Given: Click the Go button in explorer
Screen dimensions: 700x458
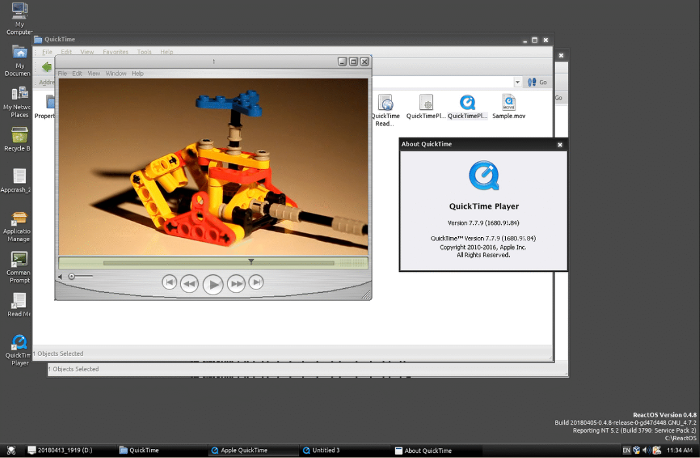Looking at the screenshot, I should (x=537, y=82).
